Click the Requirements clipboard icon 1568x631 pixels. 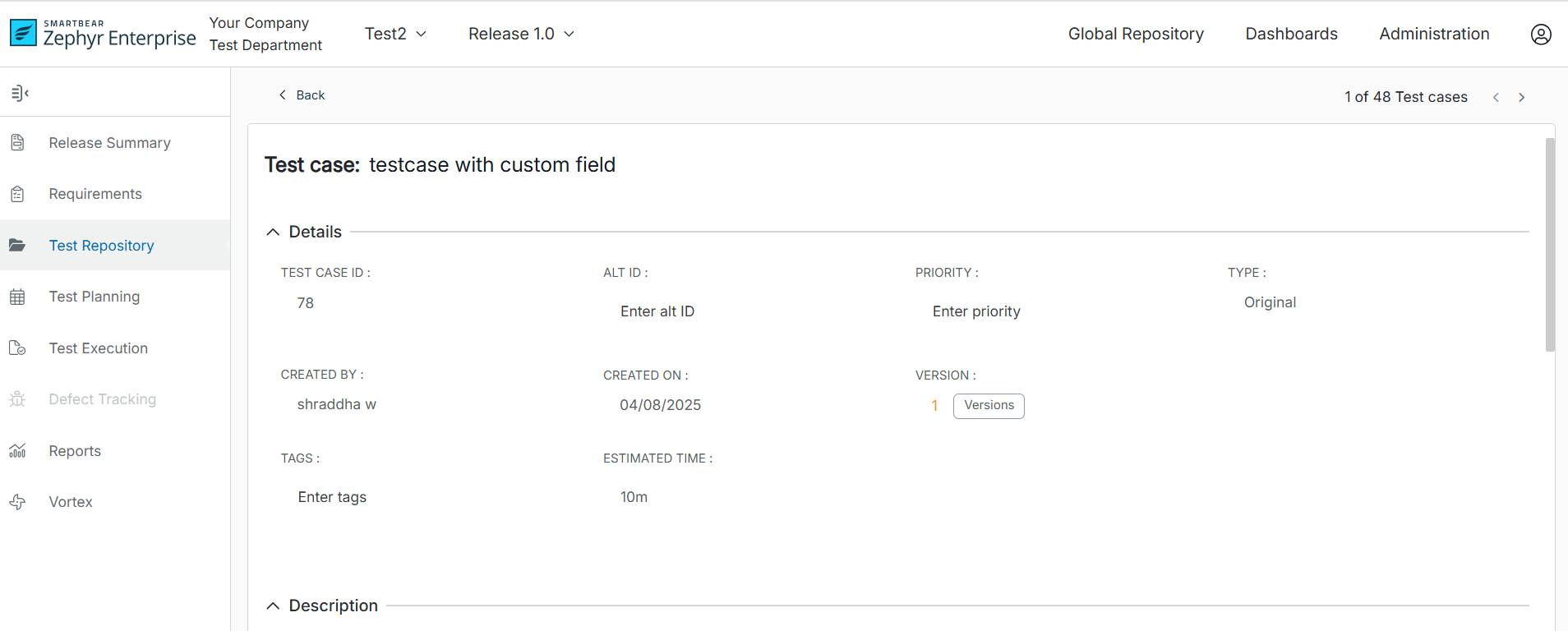(x=17, y=194)
